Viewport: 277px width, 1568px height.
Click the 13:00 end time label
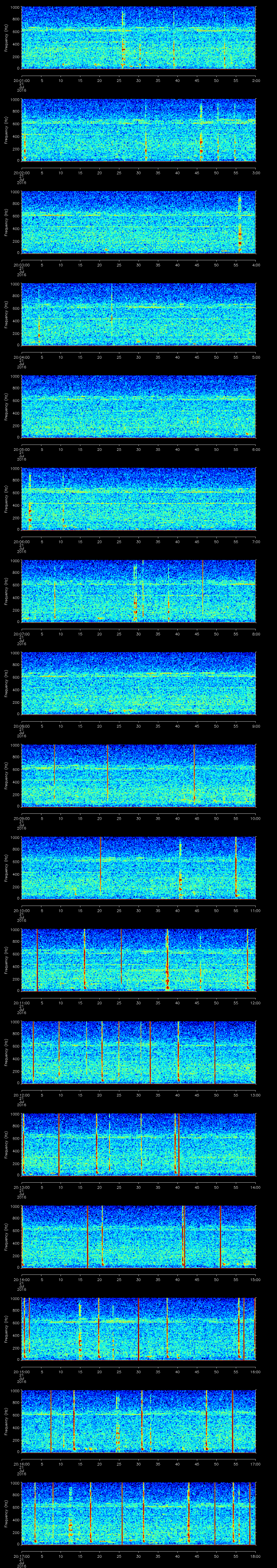click(x=256, y=1095)
